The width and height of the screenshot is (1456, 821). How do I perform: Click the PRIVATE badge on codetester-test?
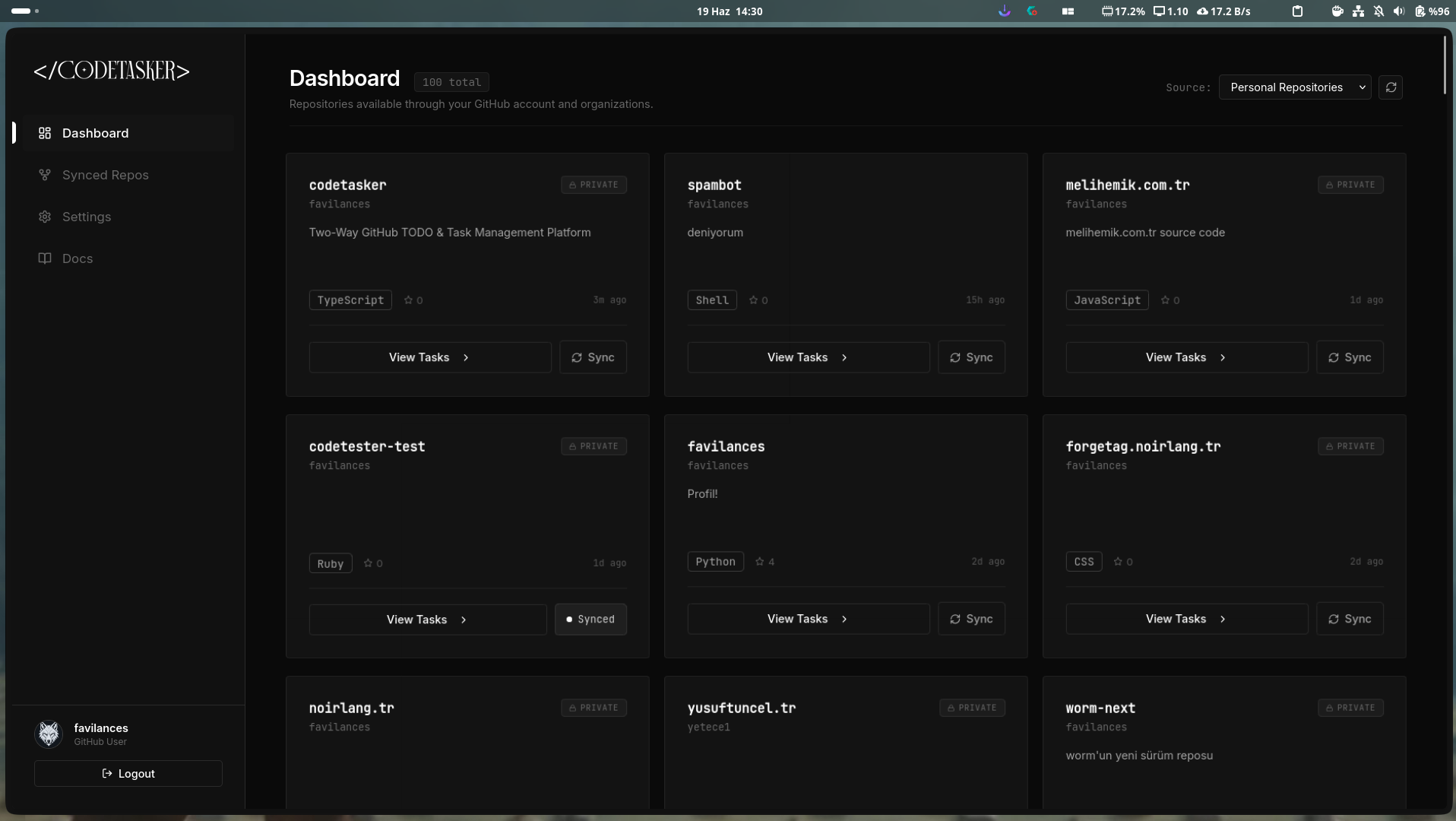point(593,446)
